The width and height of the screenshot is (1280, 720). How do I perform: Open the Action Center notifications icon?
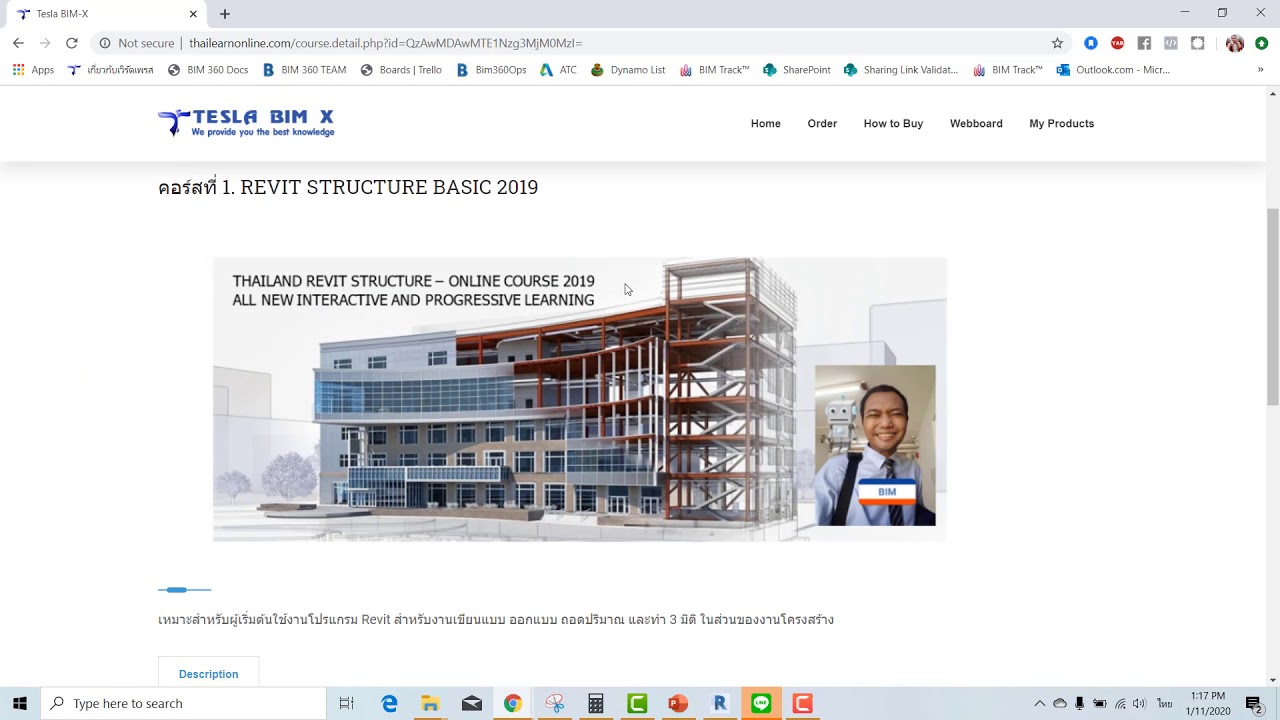1254,704
